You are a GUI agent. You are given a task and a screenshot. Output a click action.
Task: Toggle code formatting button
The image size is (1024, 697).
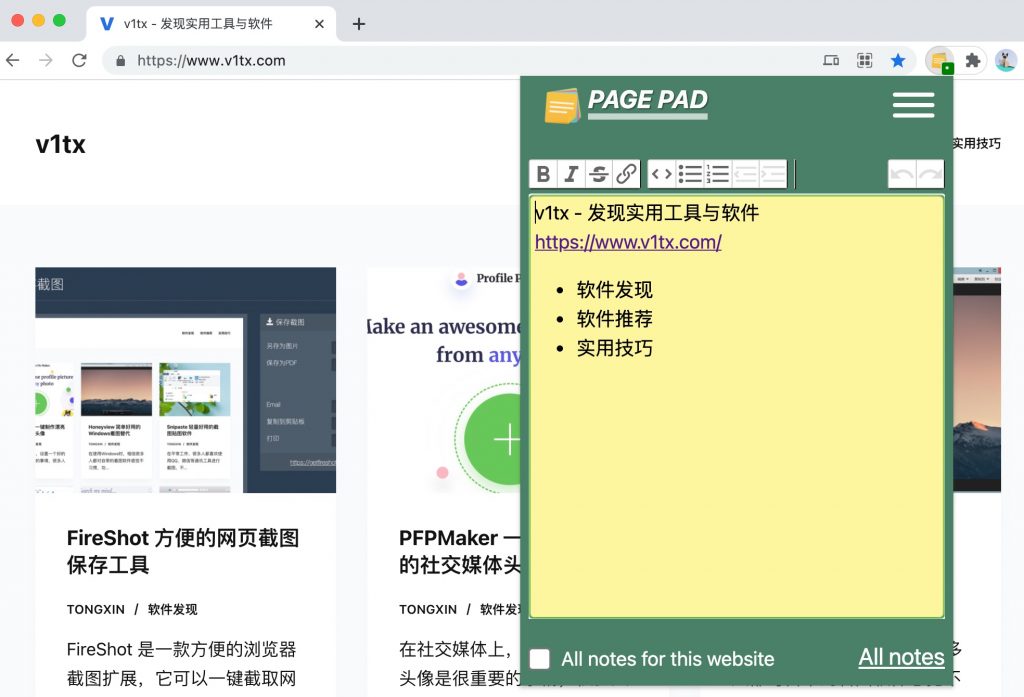[662, 174]
